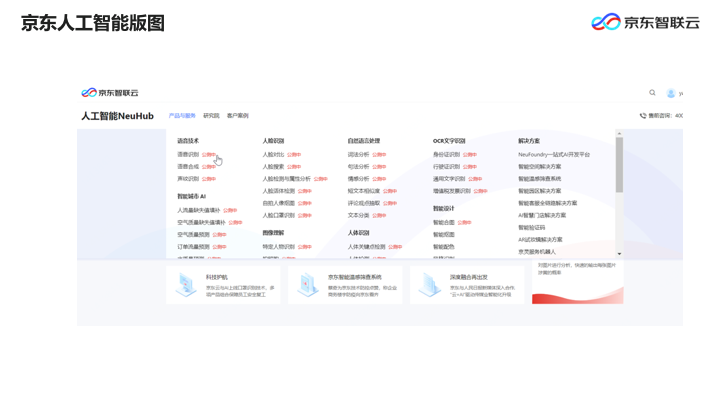Open the 人脸搜索 link

273,167
